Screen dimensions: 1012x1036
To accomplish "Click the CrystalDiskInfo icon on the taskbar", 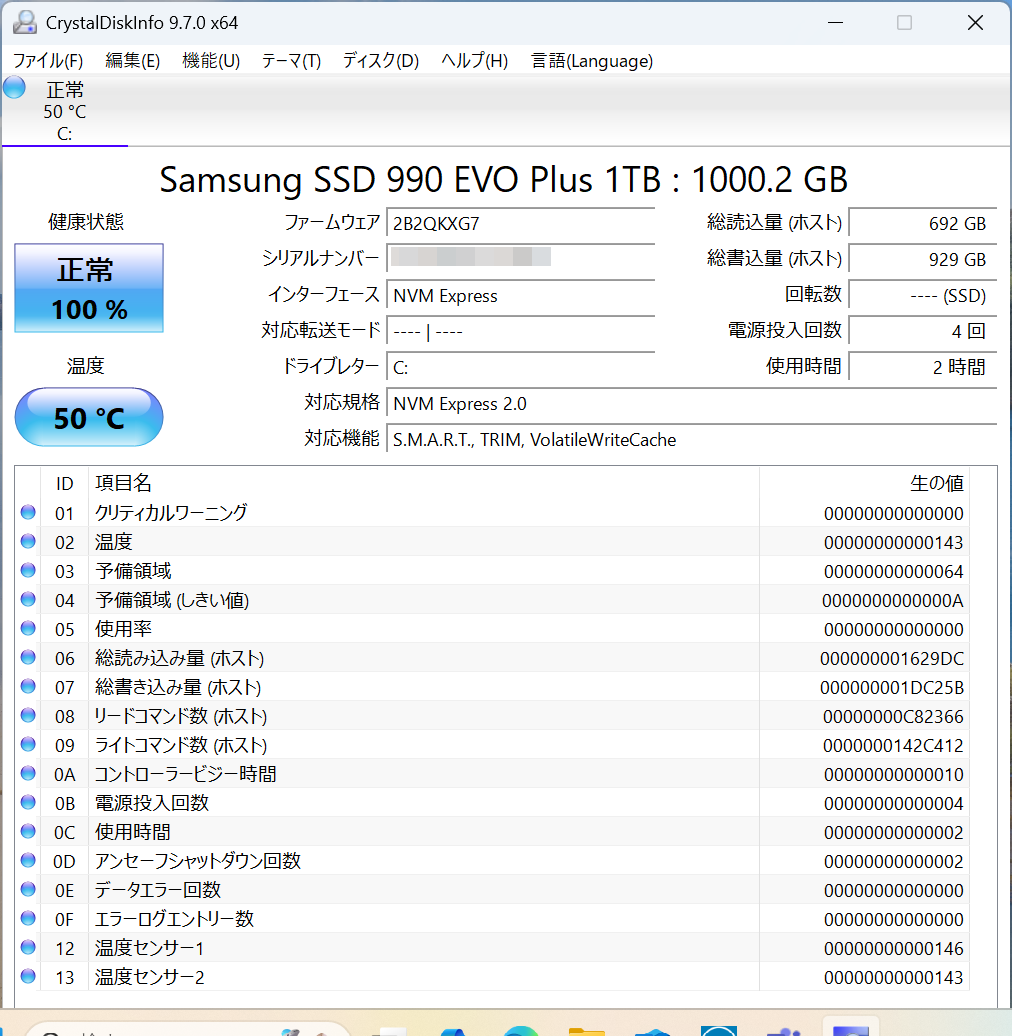I will (850, 1030).
